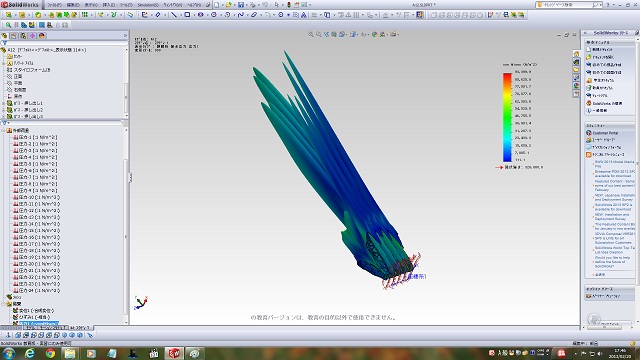Open dropdown arrow next to the Save icon
Image resolution: width=640 pixels, height=360 pixels.
pos(247,5)
